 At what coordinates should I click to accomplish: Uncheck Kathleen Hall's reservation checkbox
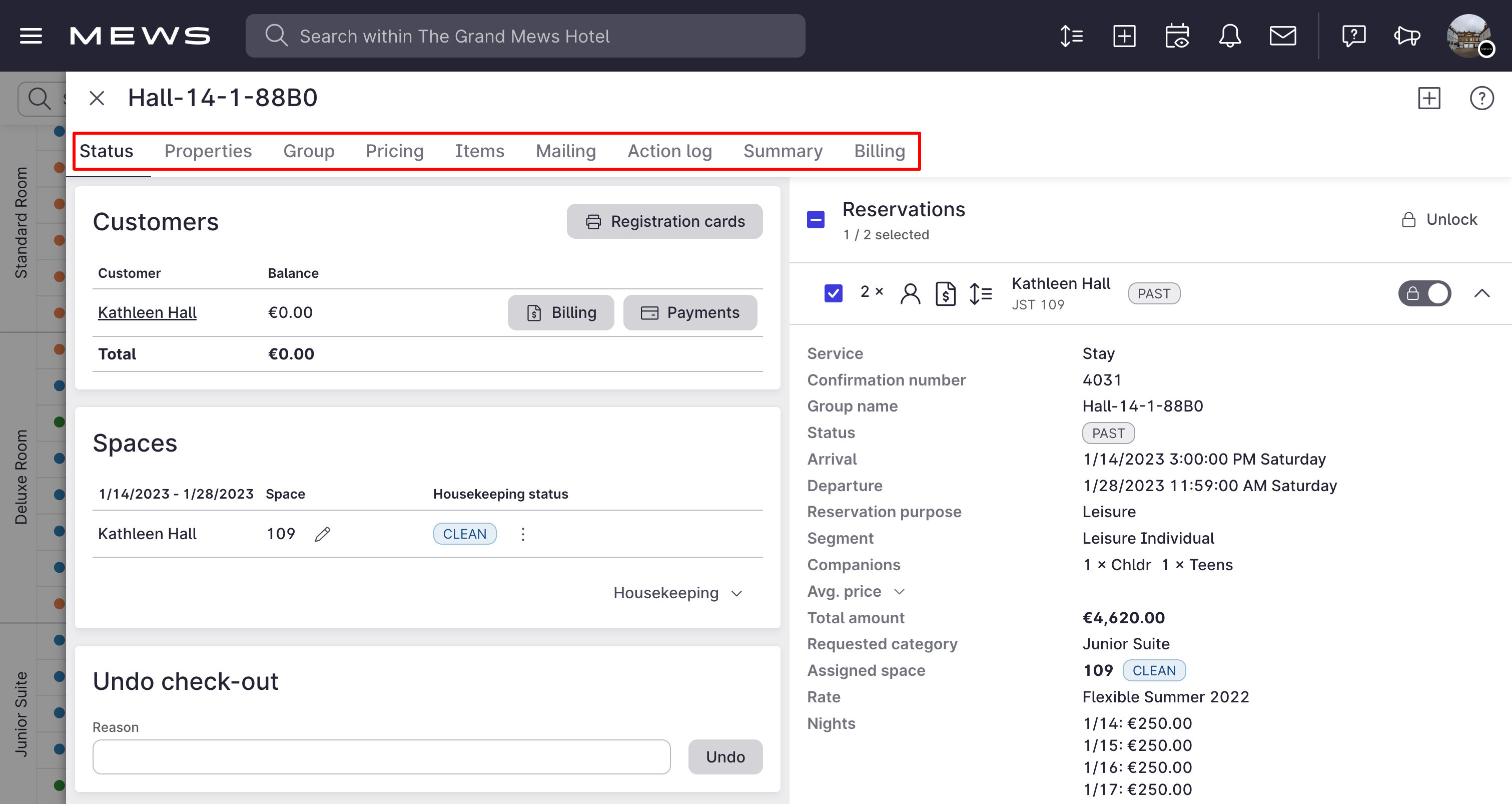click(x=833, y=292)
